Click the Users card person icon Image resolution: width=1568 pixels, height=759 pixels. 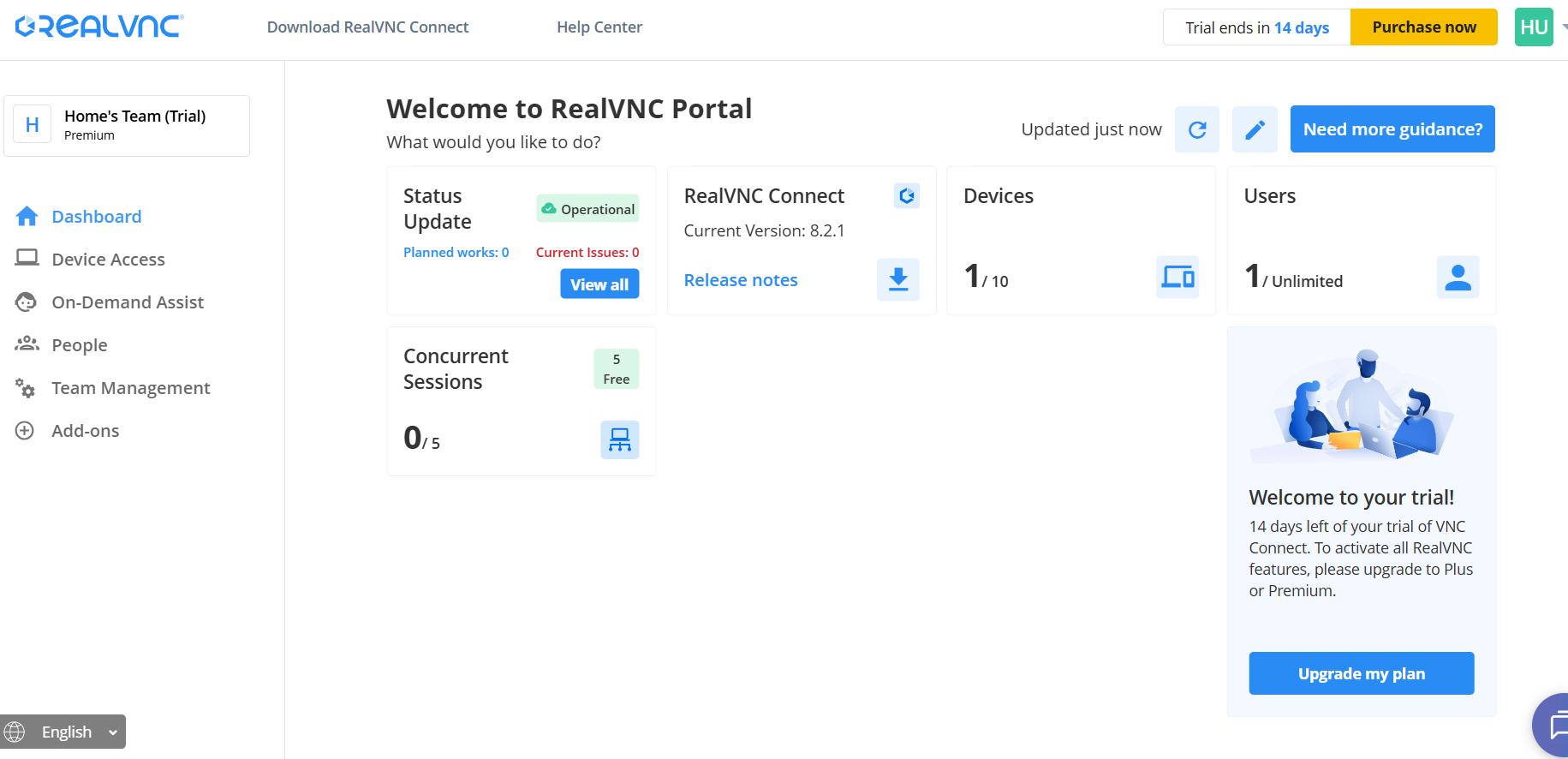(1458, 277)
